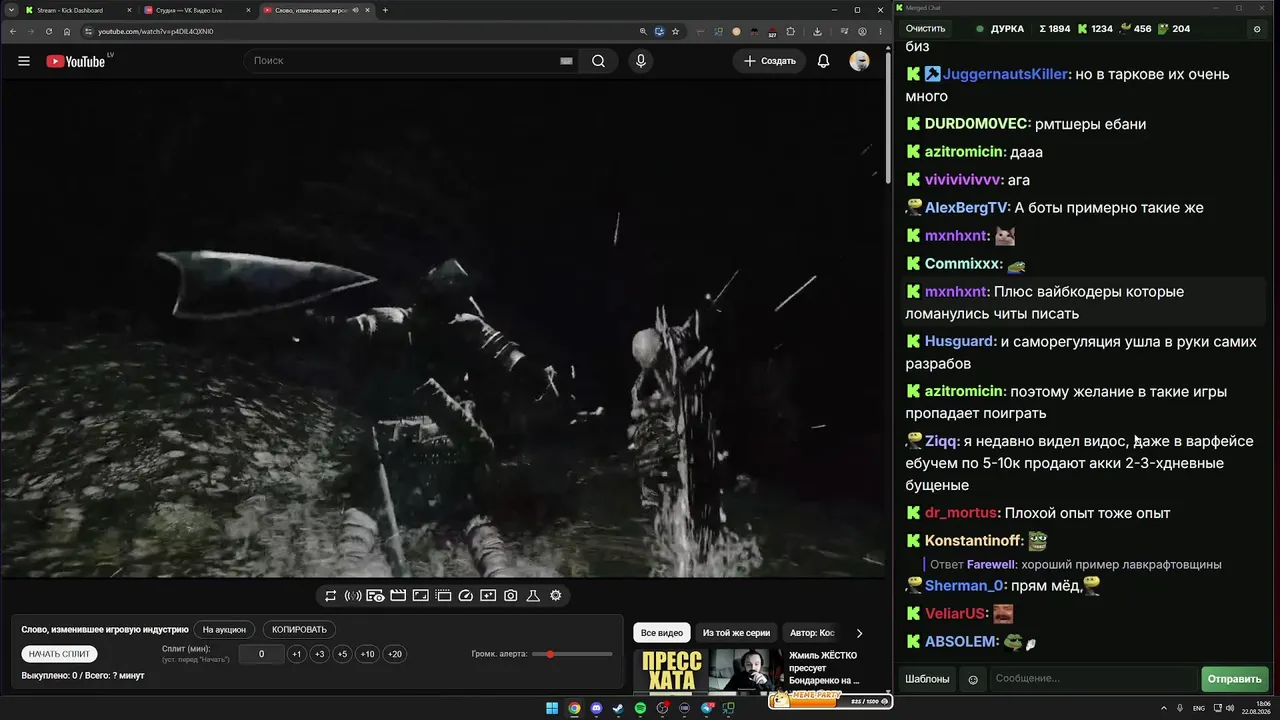Click the split minutes input field
The width and height of the screenshot is (1280, 720).
point(261,654)
